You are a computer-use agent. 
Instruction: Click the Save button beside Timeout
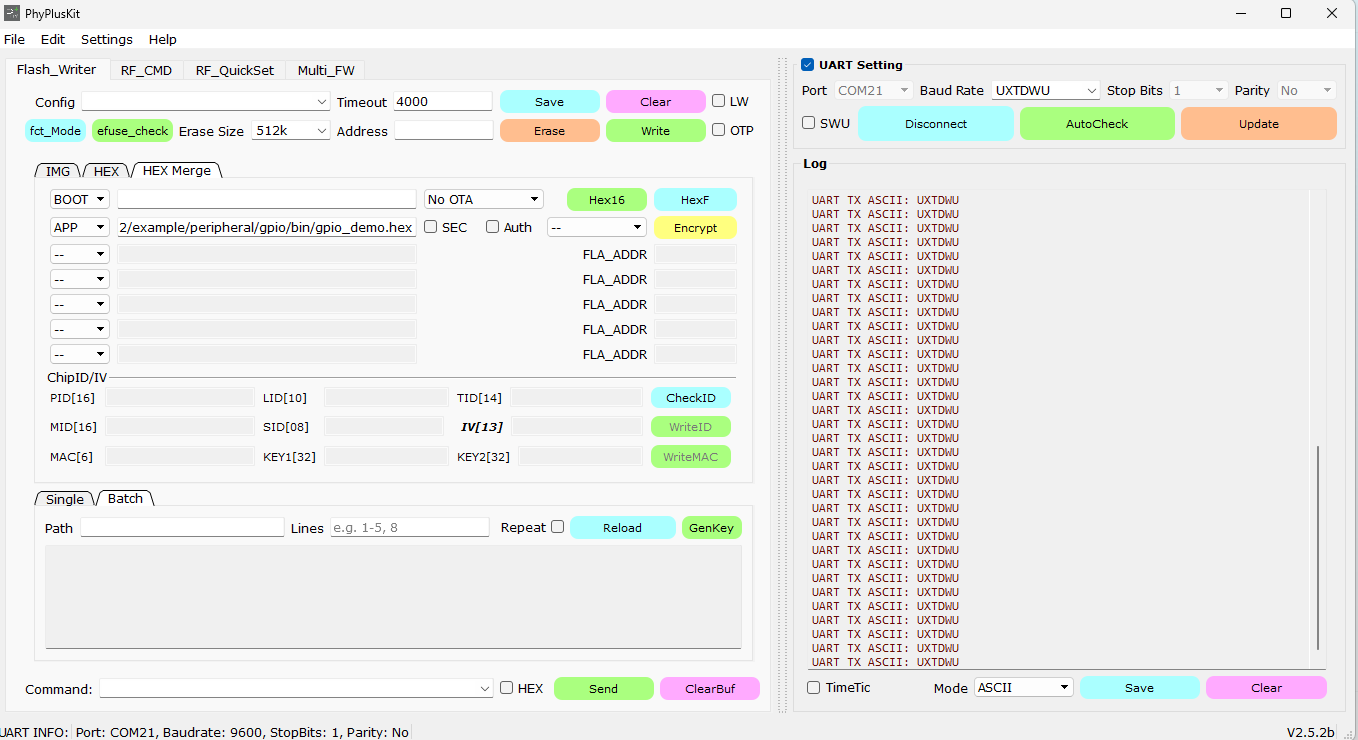coord(550,102)
